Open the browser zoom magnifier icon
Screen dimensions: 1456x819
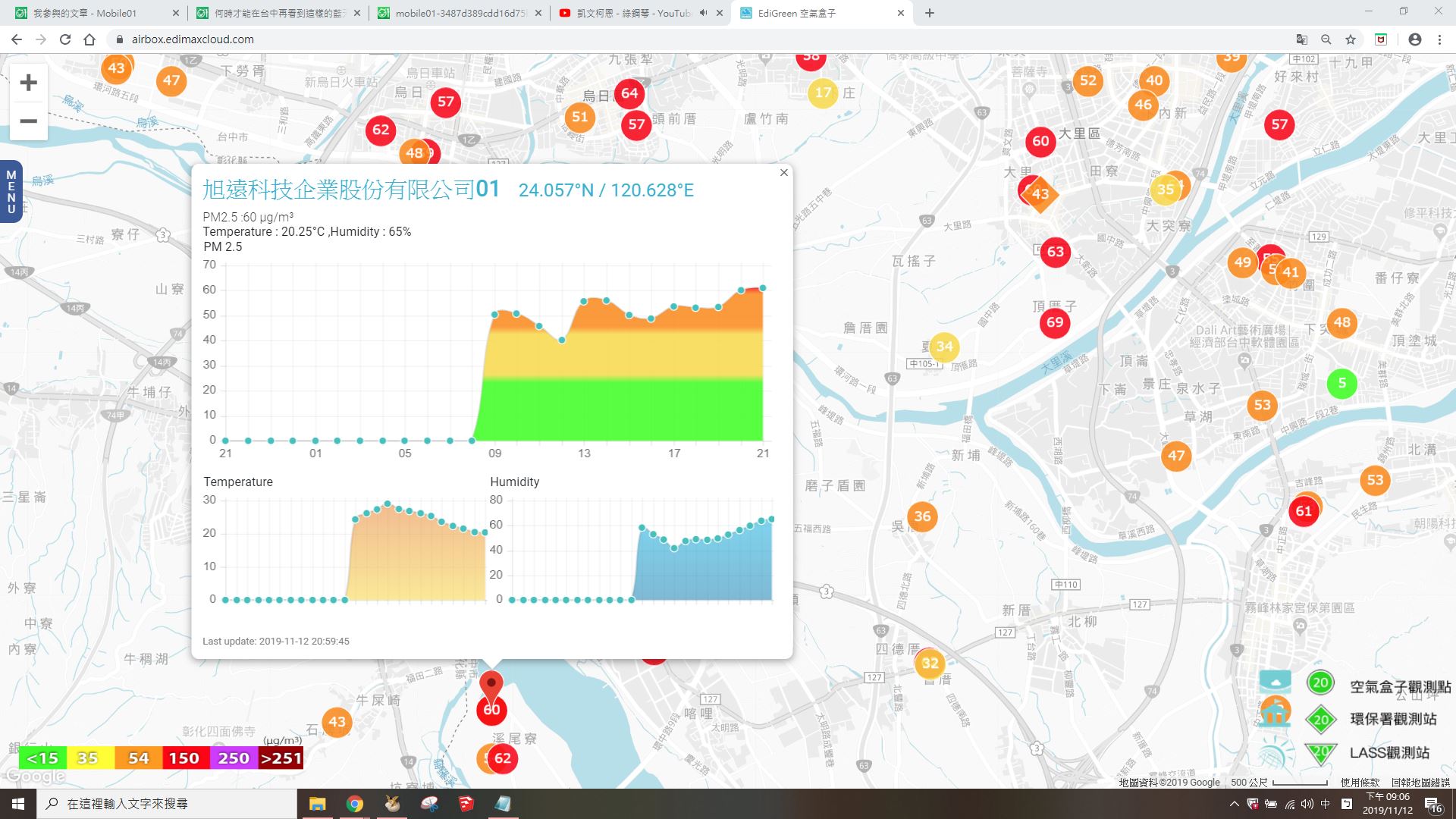tap(1326, 39)
